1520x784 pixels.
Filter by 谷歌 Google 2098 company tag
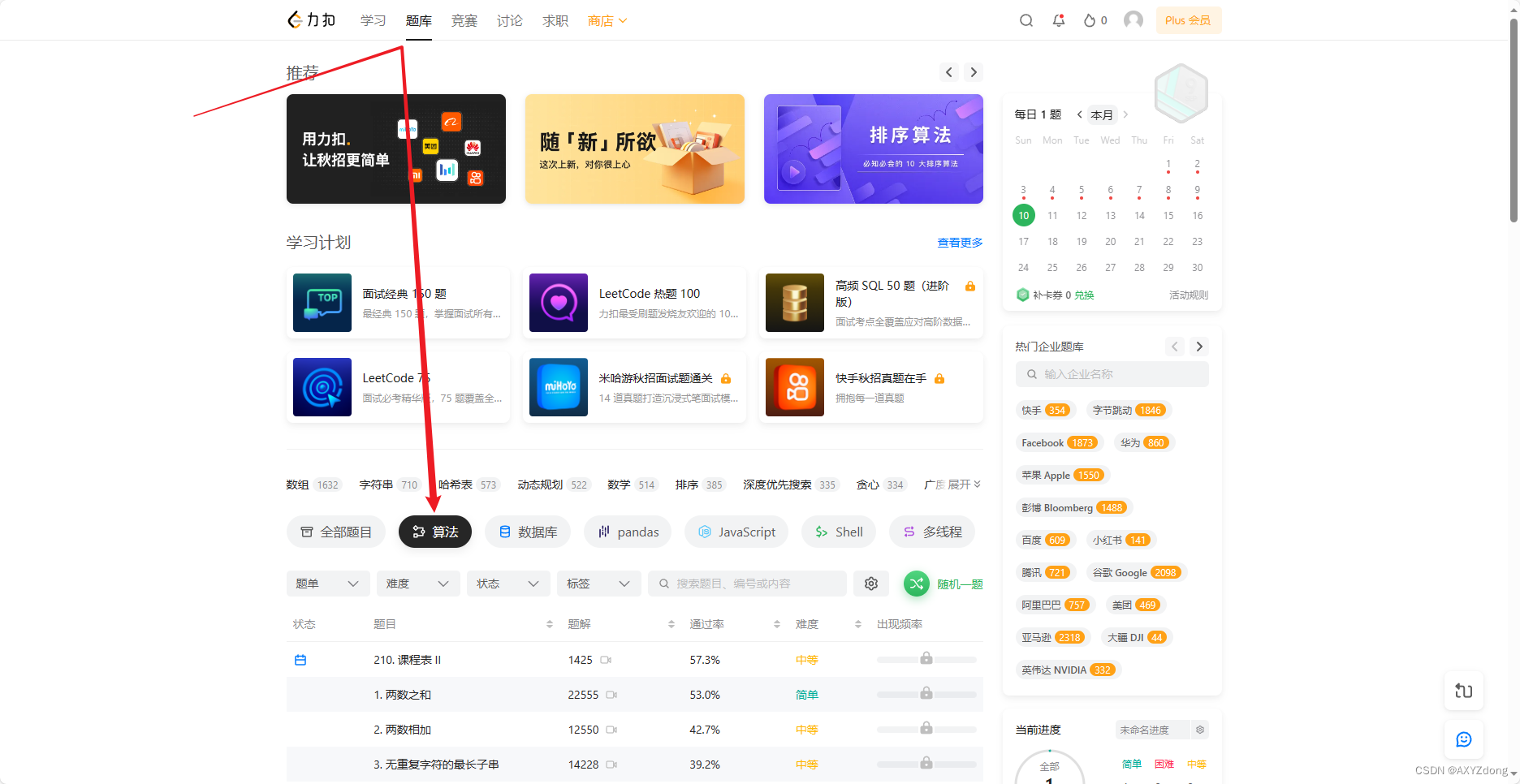click(1135, 572)
